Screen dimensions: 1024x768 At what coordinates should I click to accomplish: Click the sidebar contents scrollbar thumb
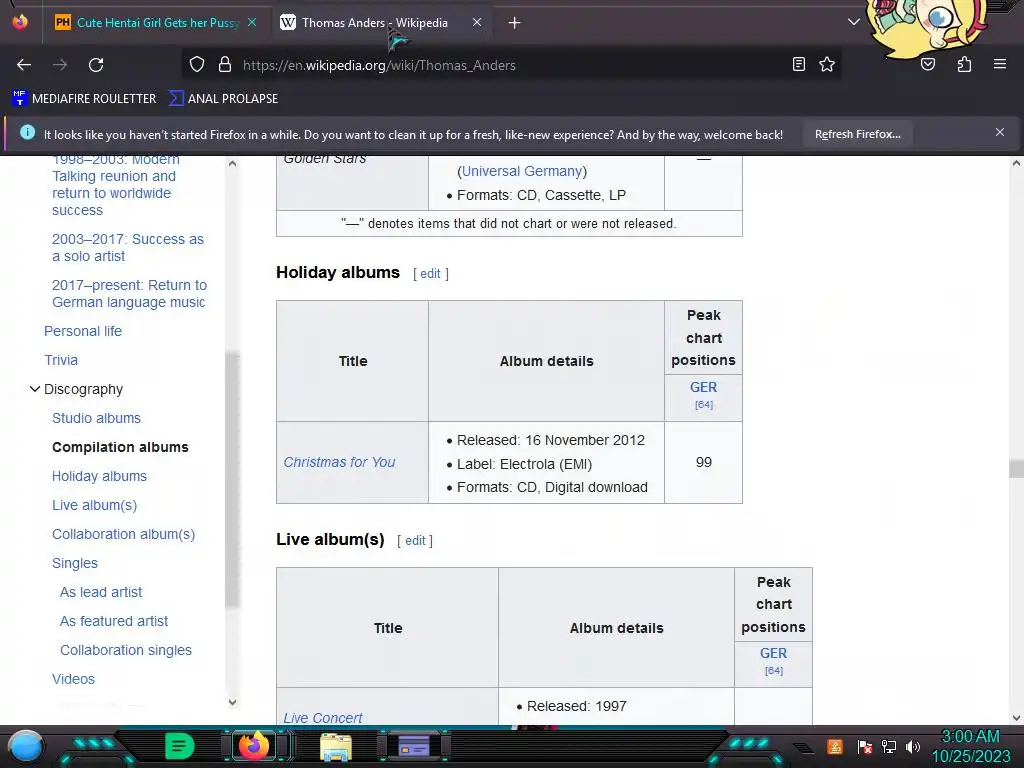tap(232, 480)
